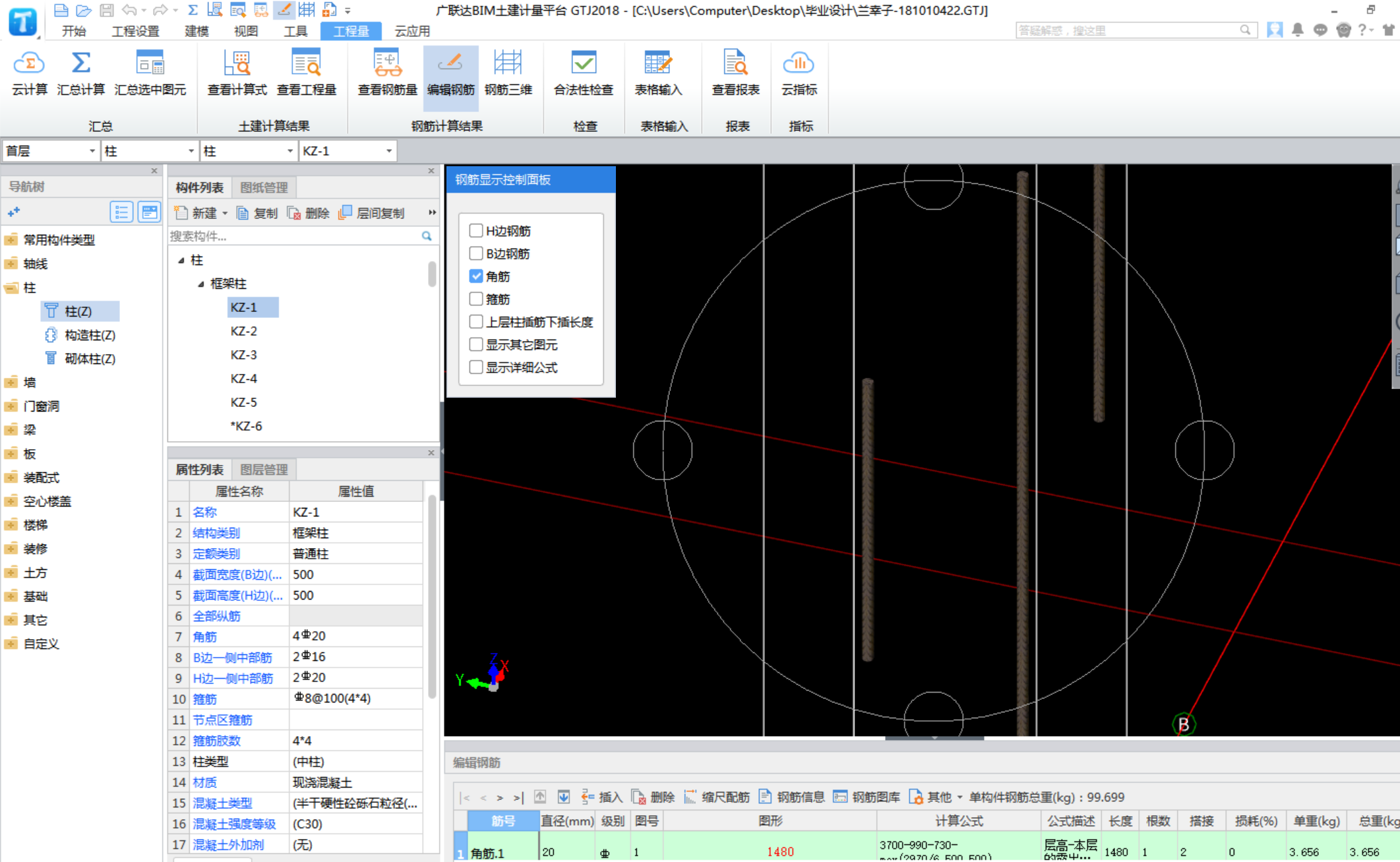Open 表格输入 table input tool
The height and width of the screenshot is (862, 1400).
pyautogui.click(x=657, y=73)
